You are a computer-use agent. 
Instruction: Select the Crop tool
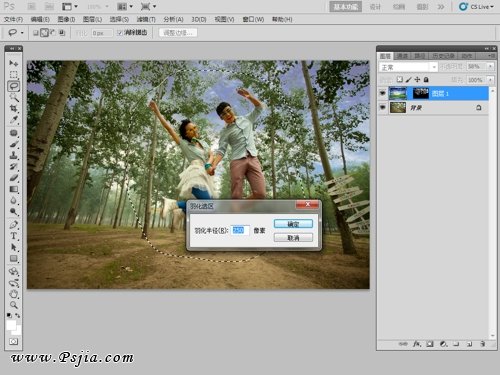(x=14, y=108)
